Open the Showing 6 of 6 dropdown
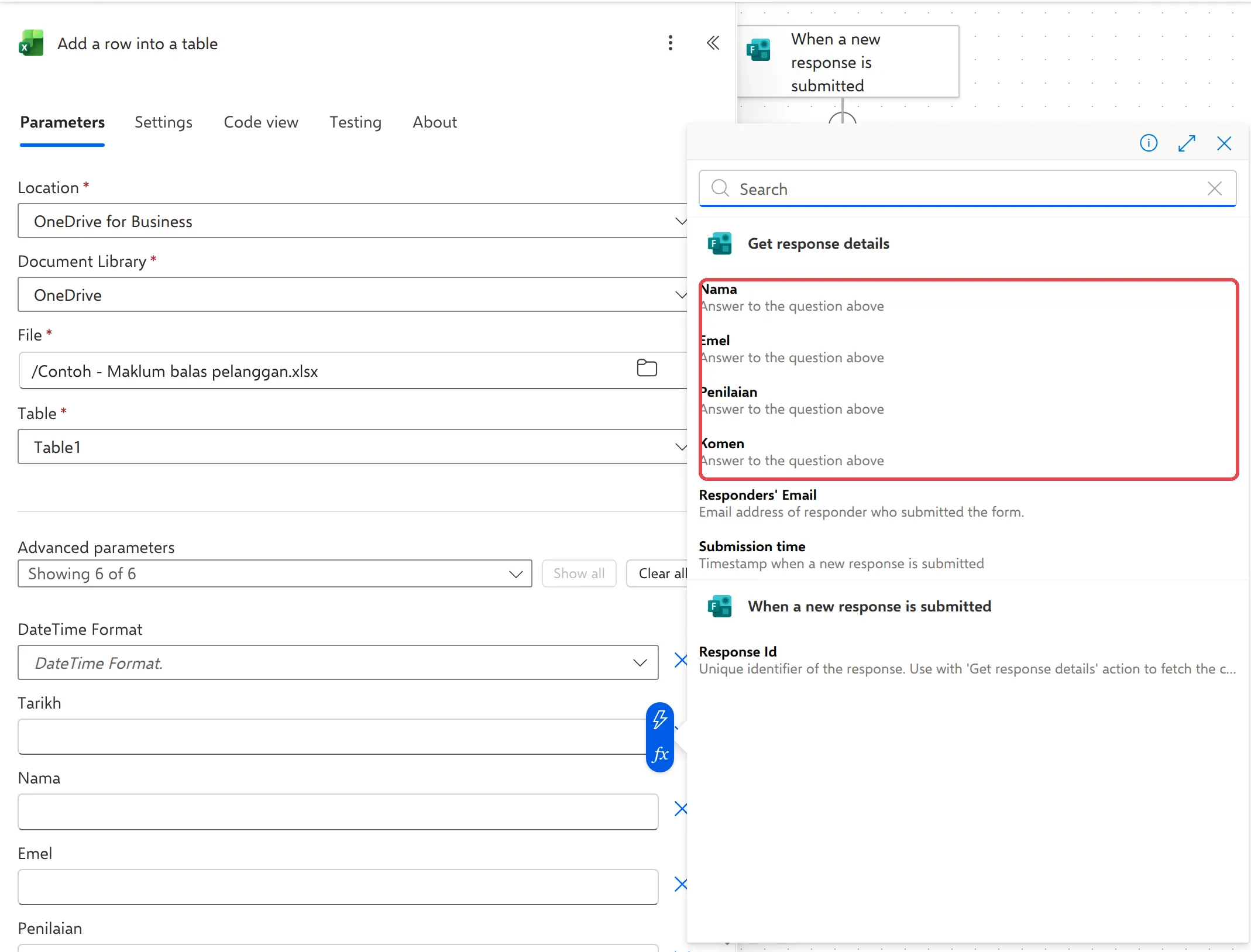 coord(275,573)
